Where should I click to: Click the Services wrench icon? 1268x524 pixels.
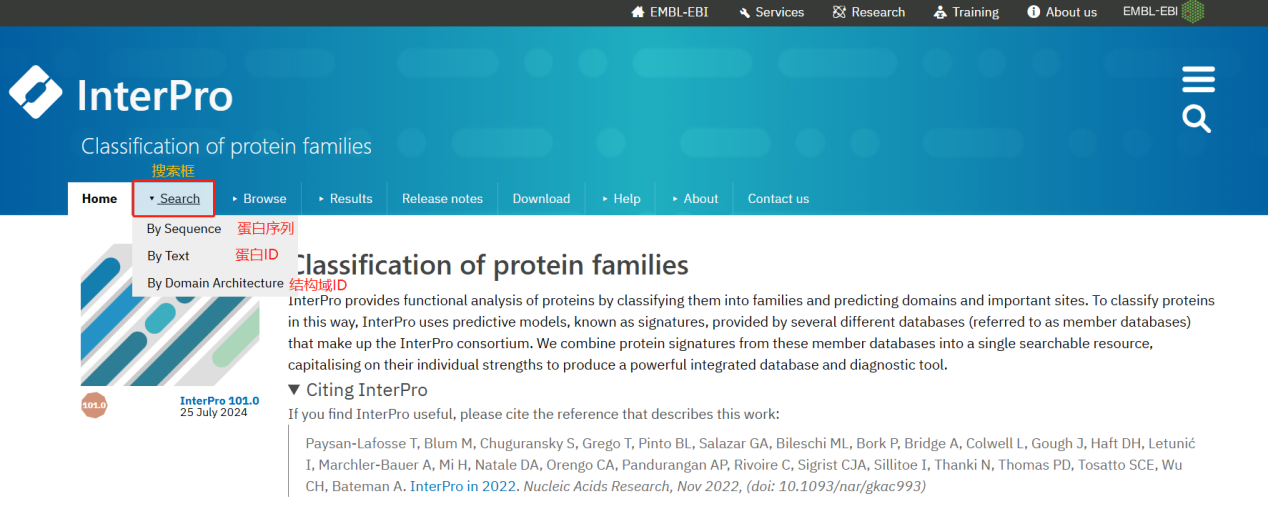click(x=745, y=12)
